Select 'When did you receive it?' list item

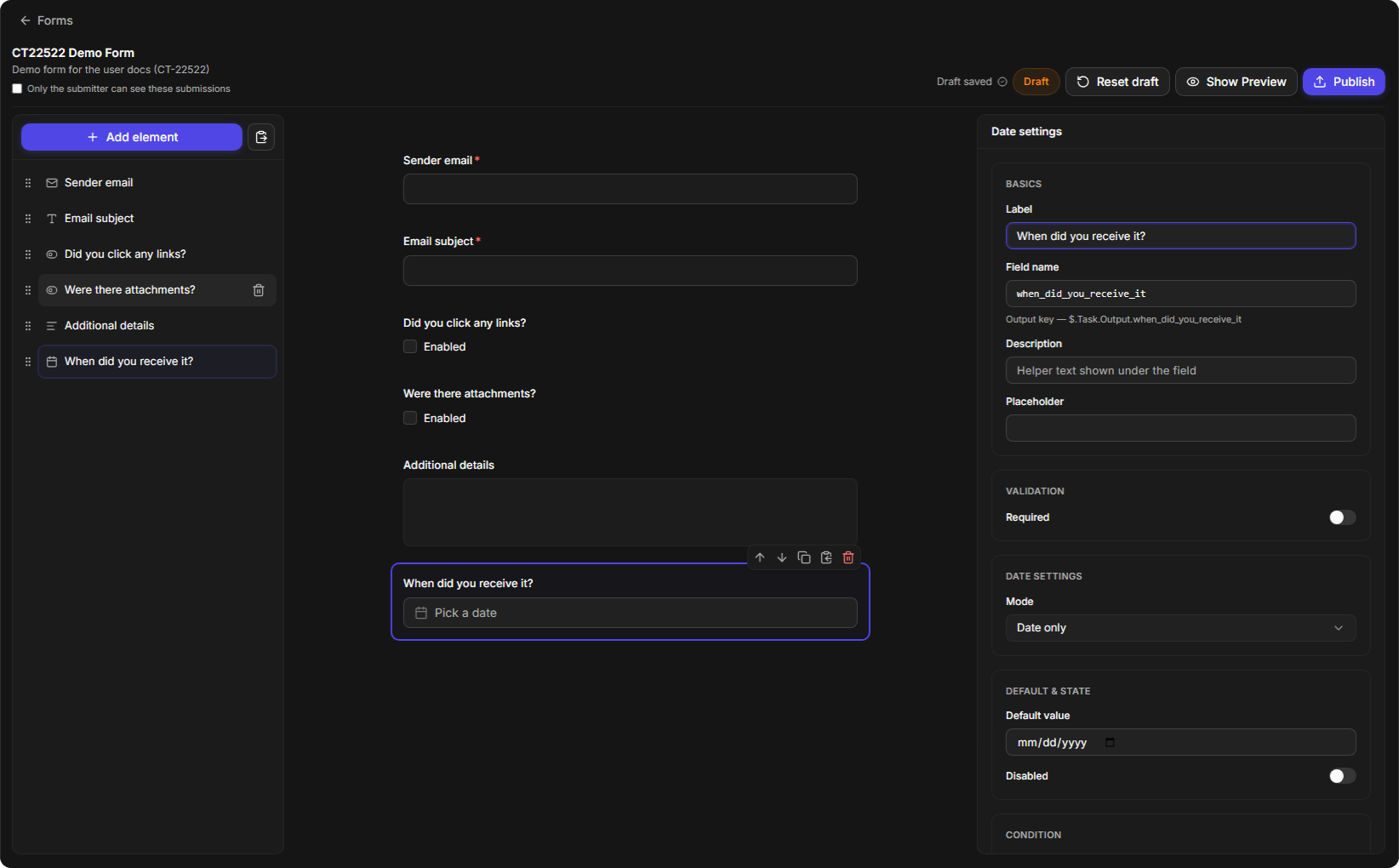pos(157,362)
